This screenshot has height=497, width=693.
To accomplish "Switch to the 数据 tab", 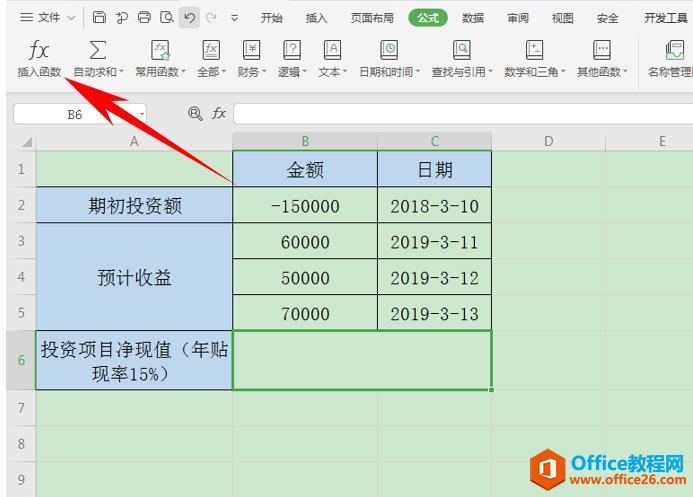I will click(x=473, y=18).
